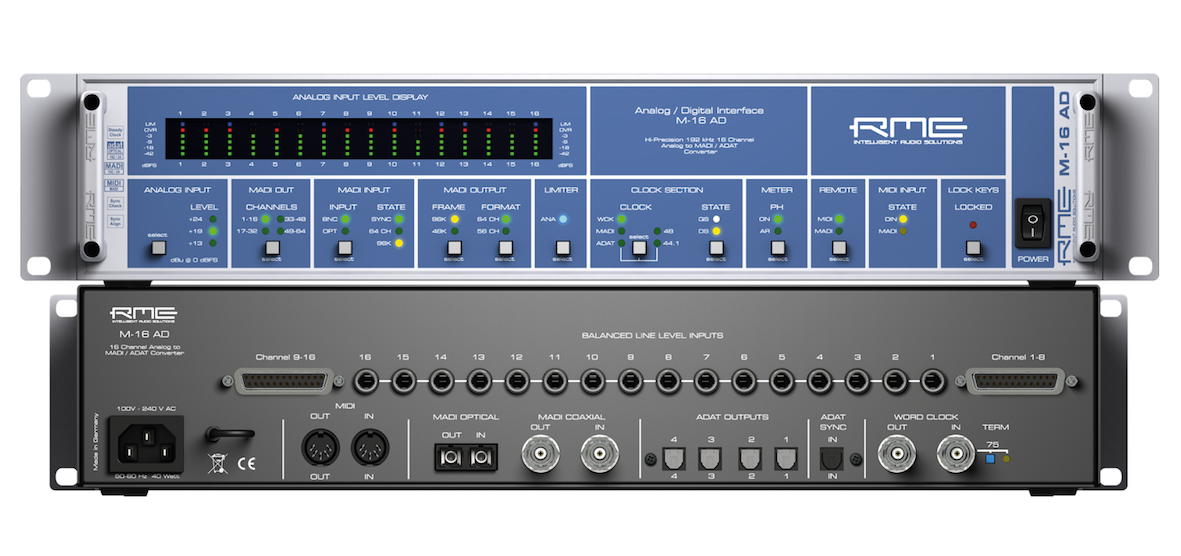
Task: Push the MADI Input select button
Action: click(344, 247)
